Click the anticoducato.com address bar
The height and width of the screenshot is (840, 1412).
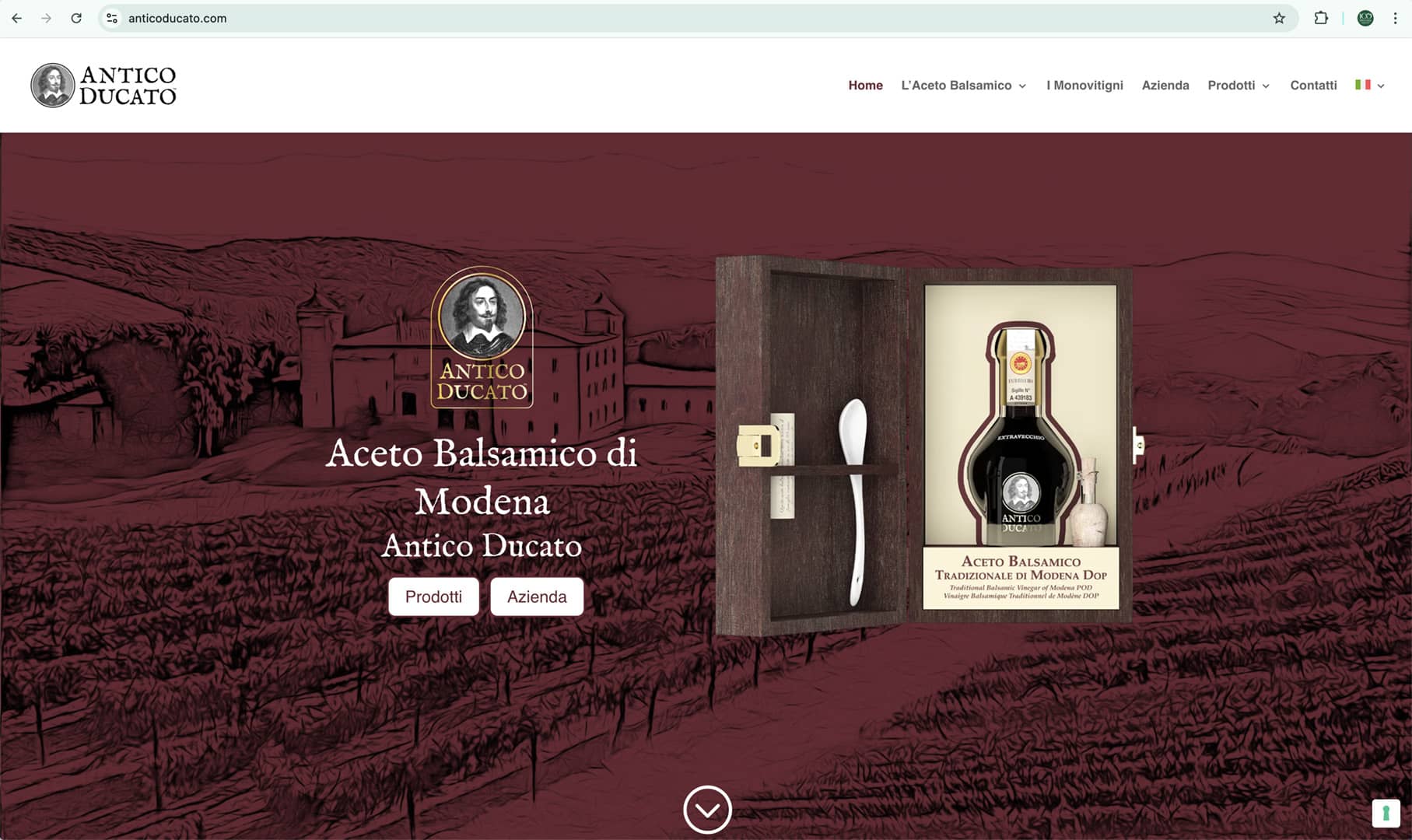(x=692, y=18)
